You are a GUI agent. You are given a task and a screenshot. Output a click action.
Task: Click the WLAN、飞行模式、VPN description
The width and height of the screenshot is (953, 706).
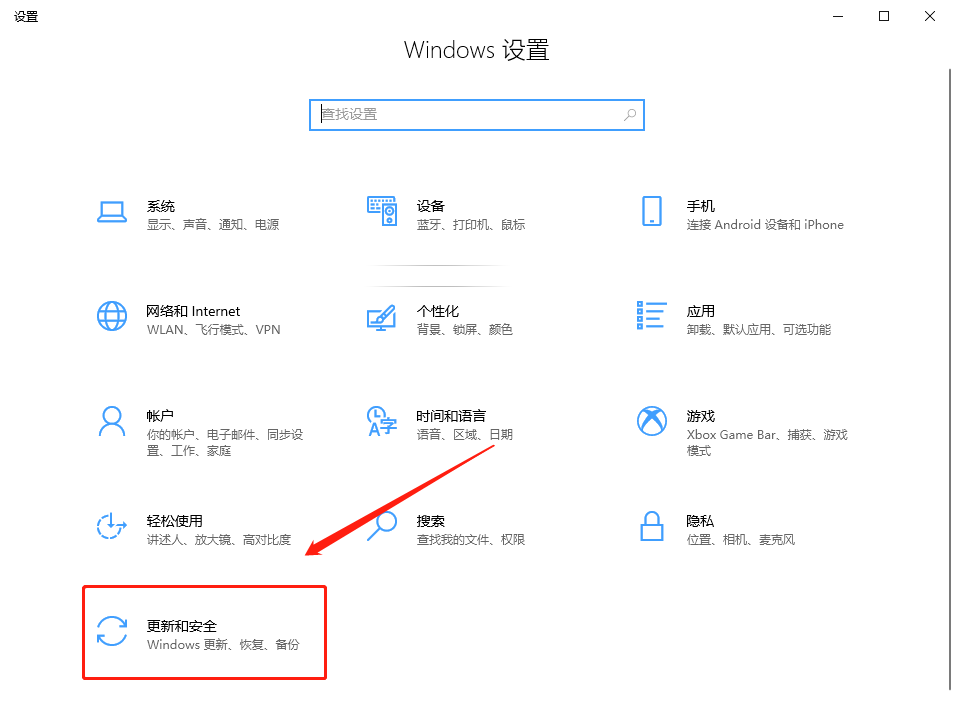[213, 330]
